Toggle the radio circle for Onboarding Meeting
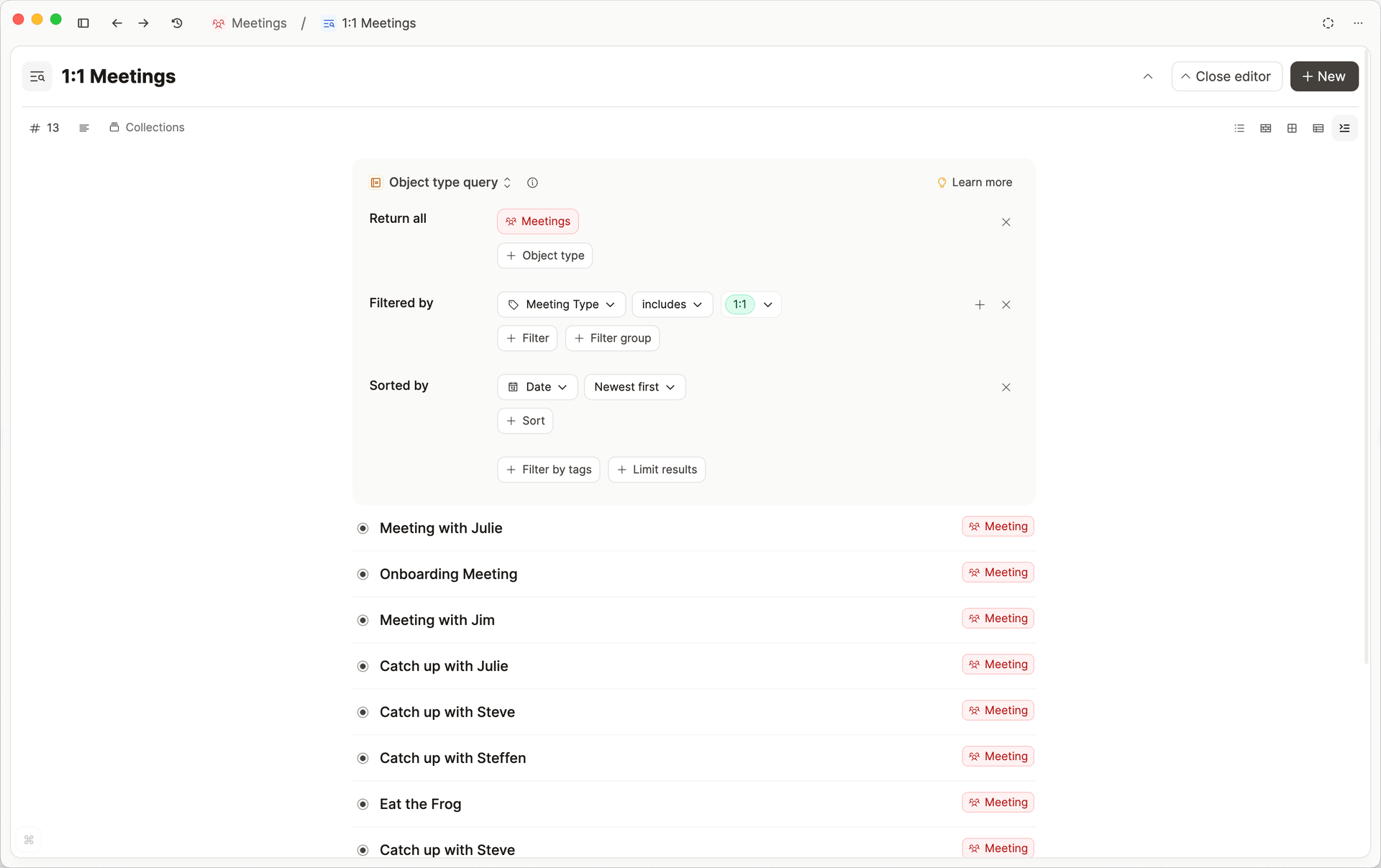 tap(363, 575)
